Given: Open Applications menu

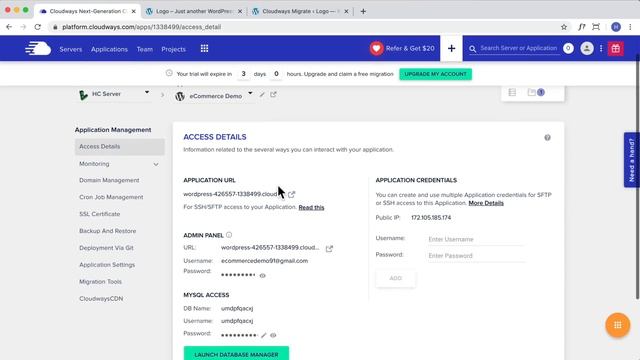Looking at the screenshot, I should click(109, 49).
